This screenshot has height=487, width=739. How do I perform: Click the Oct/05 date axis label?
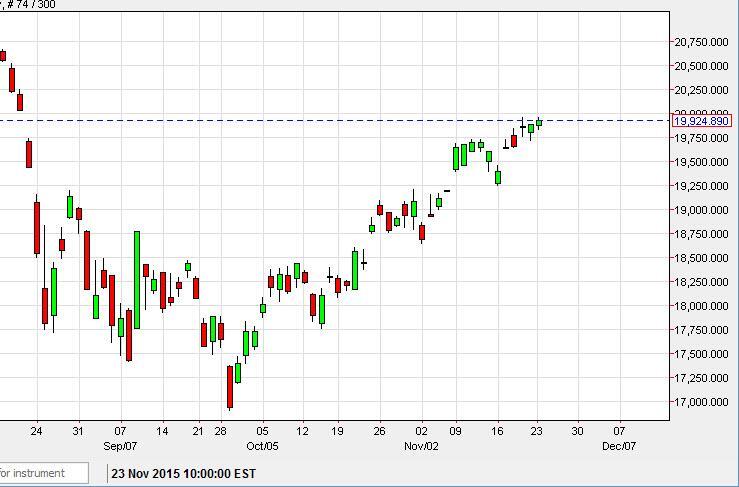pyautogui.click(x=262, y=446)
